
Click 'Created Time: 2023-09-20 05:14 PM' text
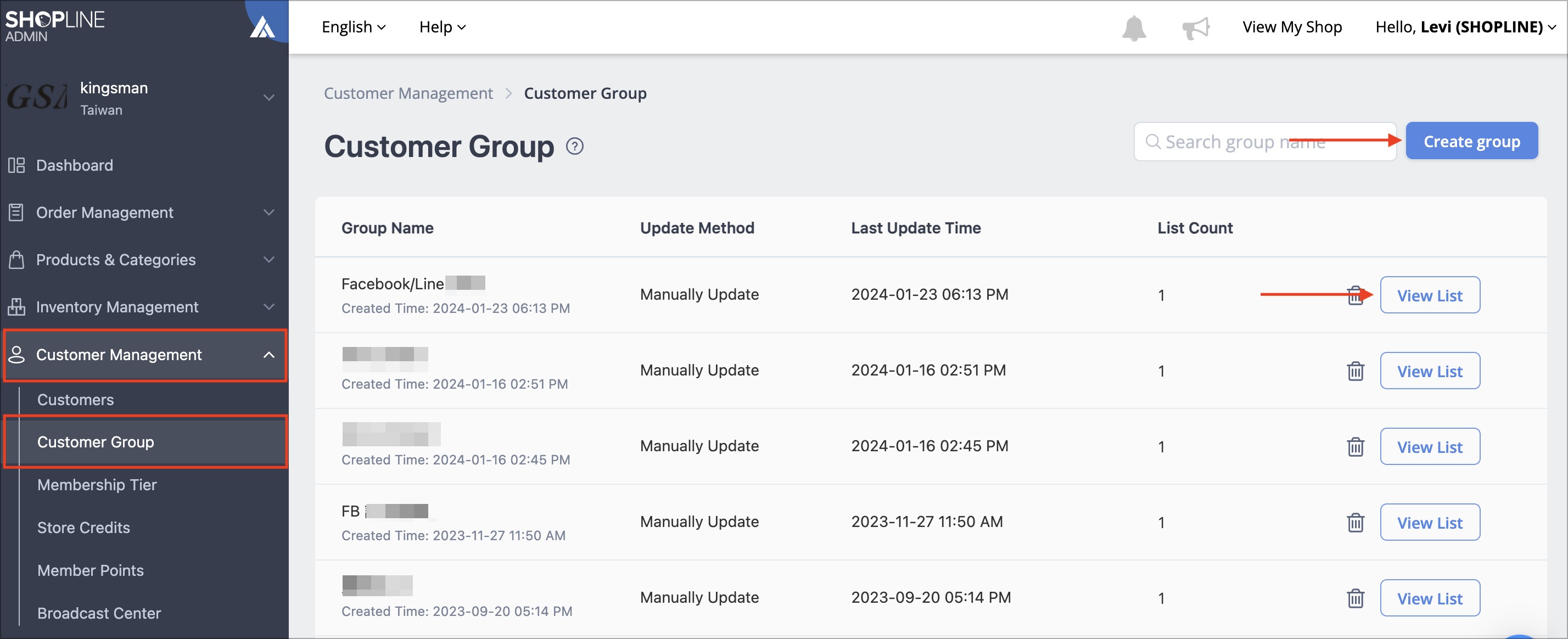pyautogui.click(x=457, y=611)
